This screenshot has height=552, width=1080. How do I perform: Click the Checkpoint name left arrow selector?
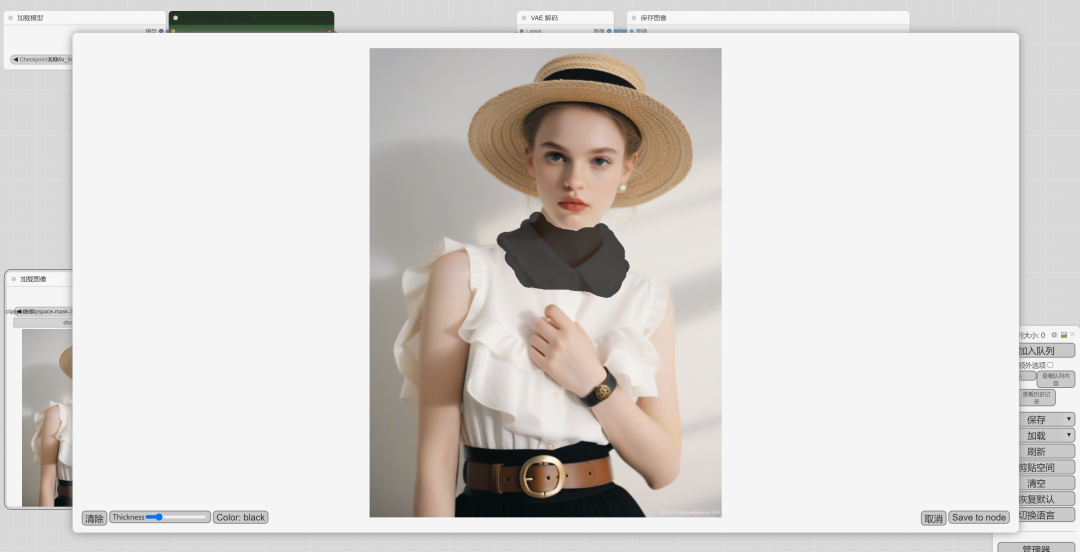tap(15, 59)
